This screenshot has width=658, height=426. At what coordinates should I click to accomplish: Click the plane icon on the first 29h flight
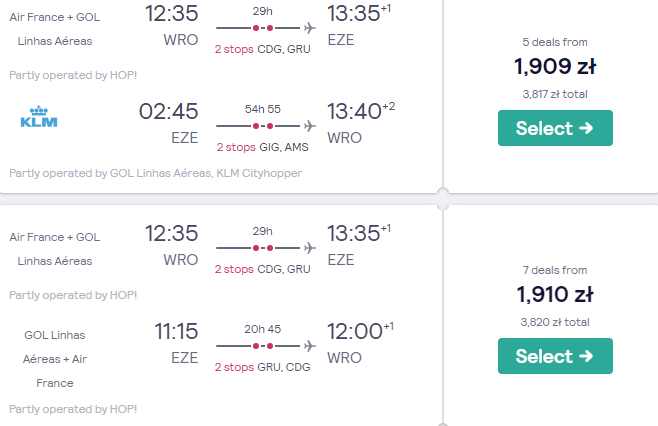[x=310, y=28]
